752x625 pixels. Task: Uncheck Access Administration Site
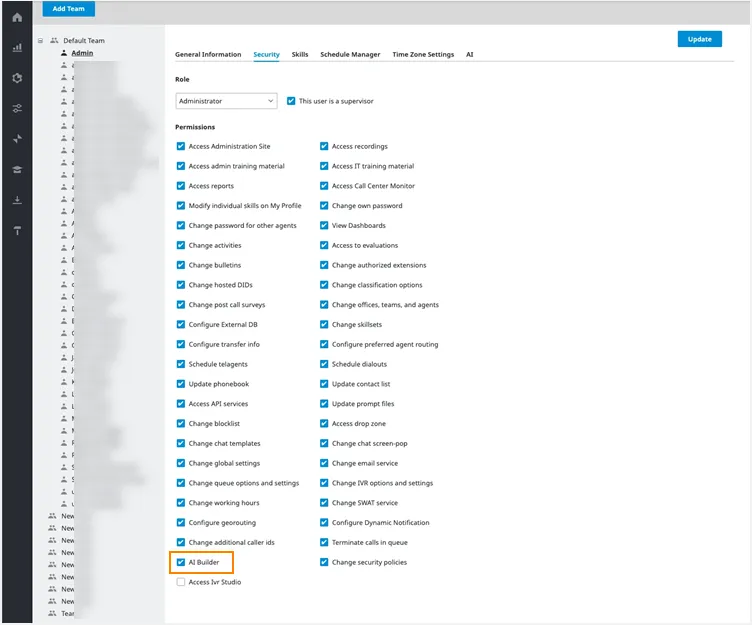[x=181, y=146]
